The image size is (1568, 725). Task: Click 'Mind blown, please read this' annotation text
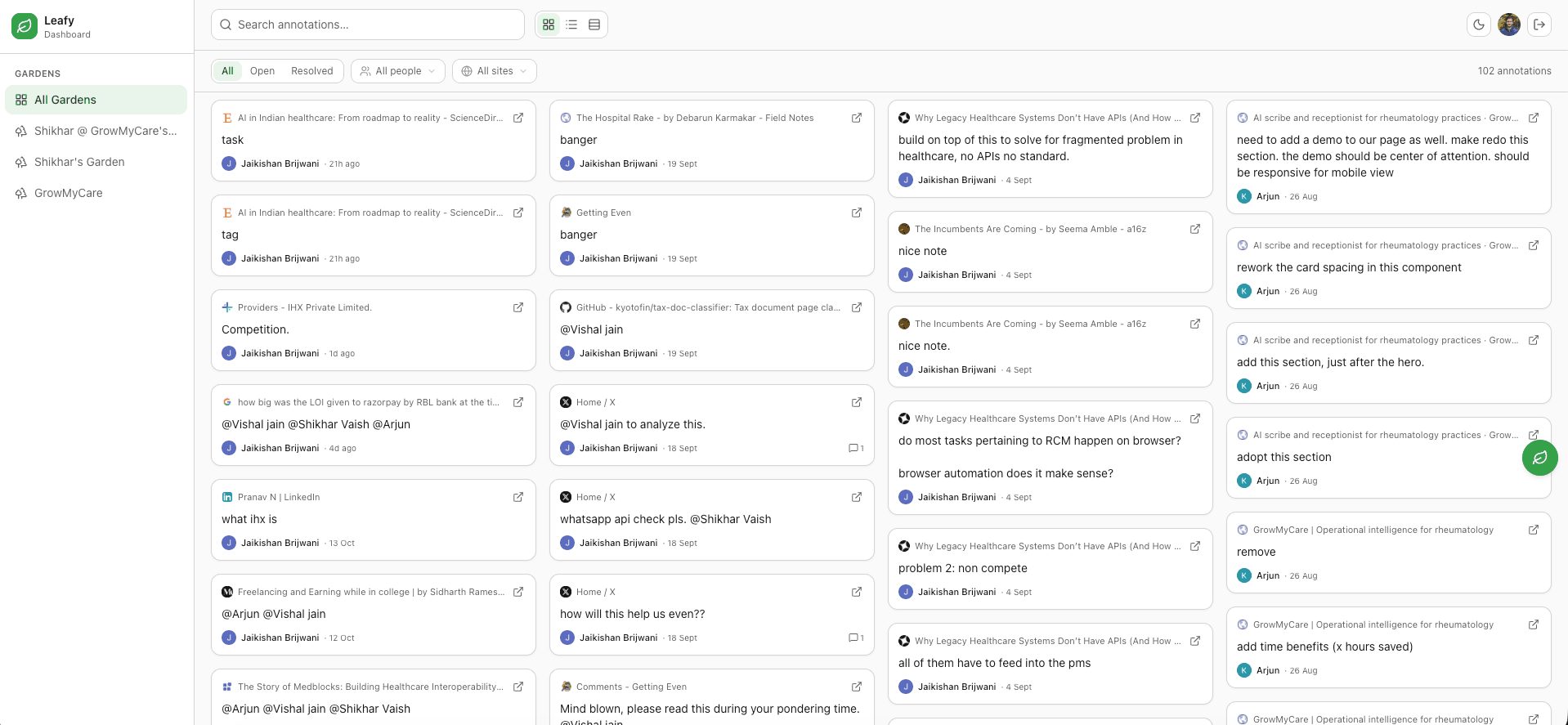(710, 709)
